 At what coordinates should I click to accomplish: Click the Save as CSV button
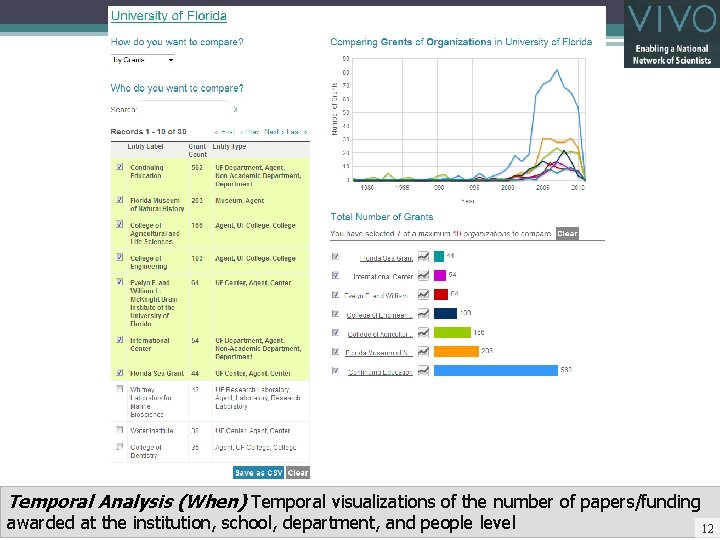[259, 472]
